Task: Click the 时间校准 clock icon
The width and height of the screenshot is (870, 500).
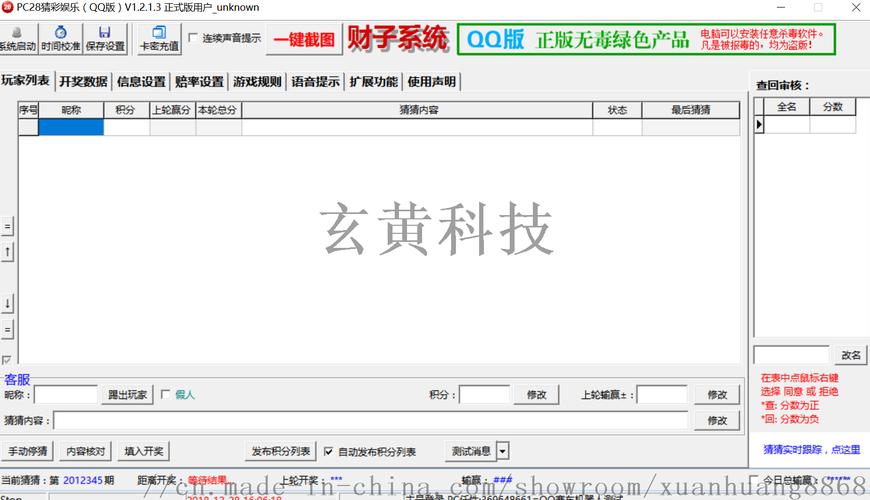Action: point(60,39)
